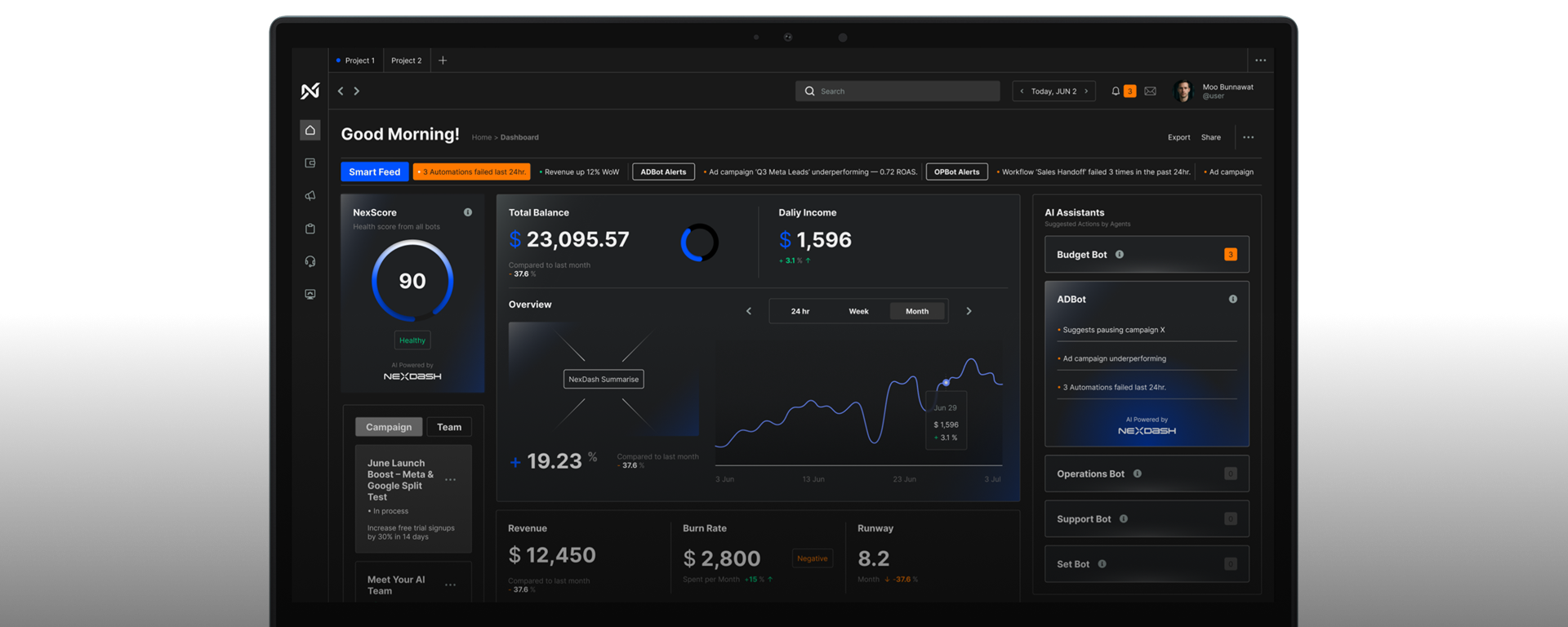The height and width of the screenshot is (627, 1568).
Task: Click the Home breadcrumb link
Action: point(482,137)
